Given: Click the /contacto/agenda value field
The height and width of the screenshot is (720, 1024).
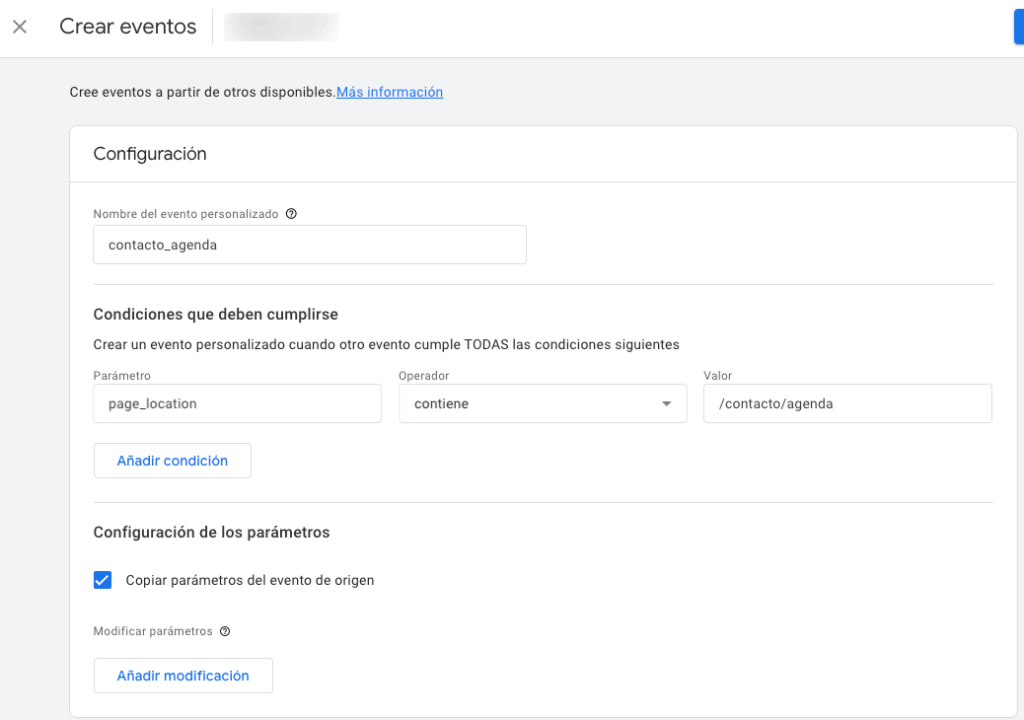Looking at the screenshot, I should tap(847, 404).
